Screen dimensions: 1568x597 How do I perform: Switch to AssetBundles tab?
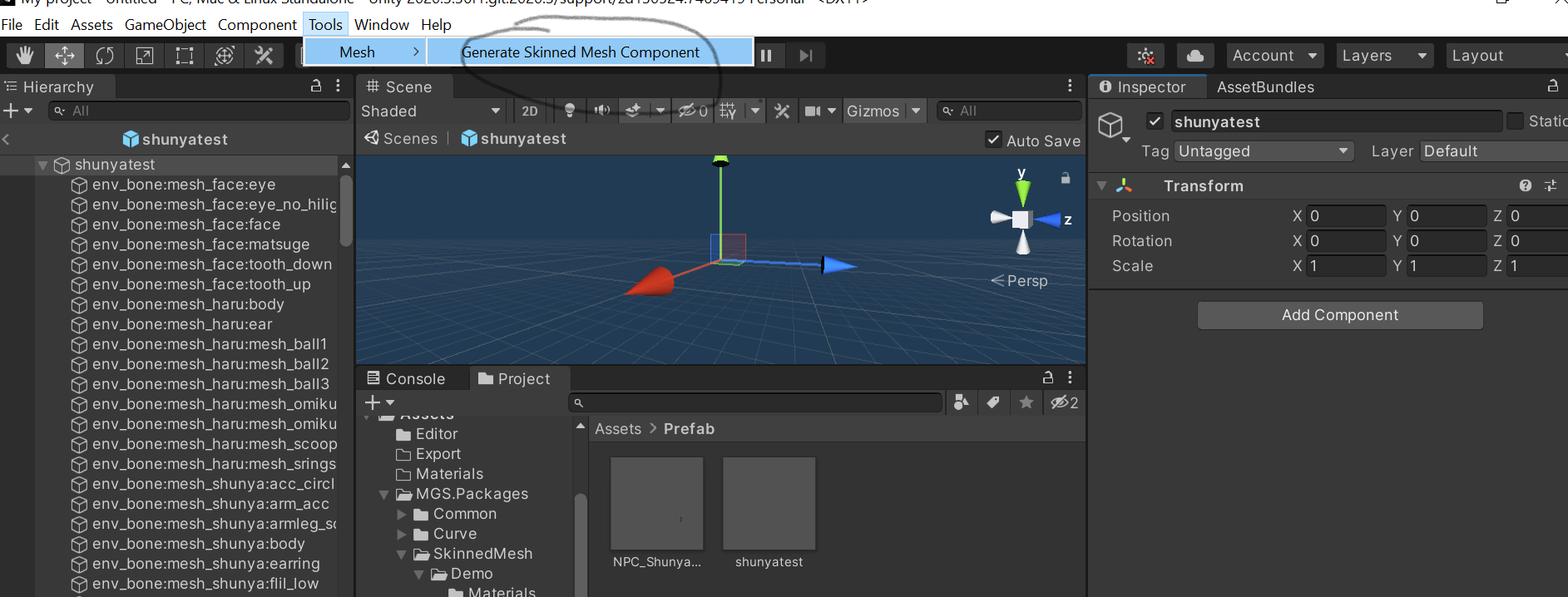[x=1265, y=86]
